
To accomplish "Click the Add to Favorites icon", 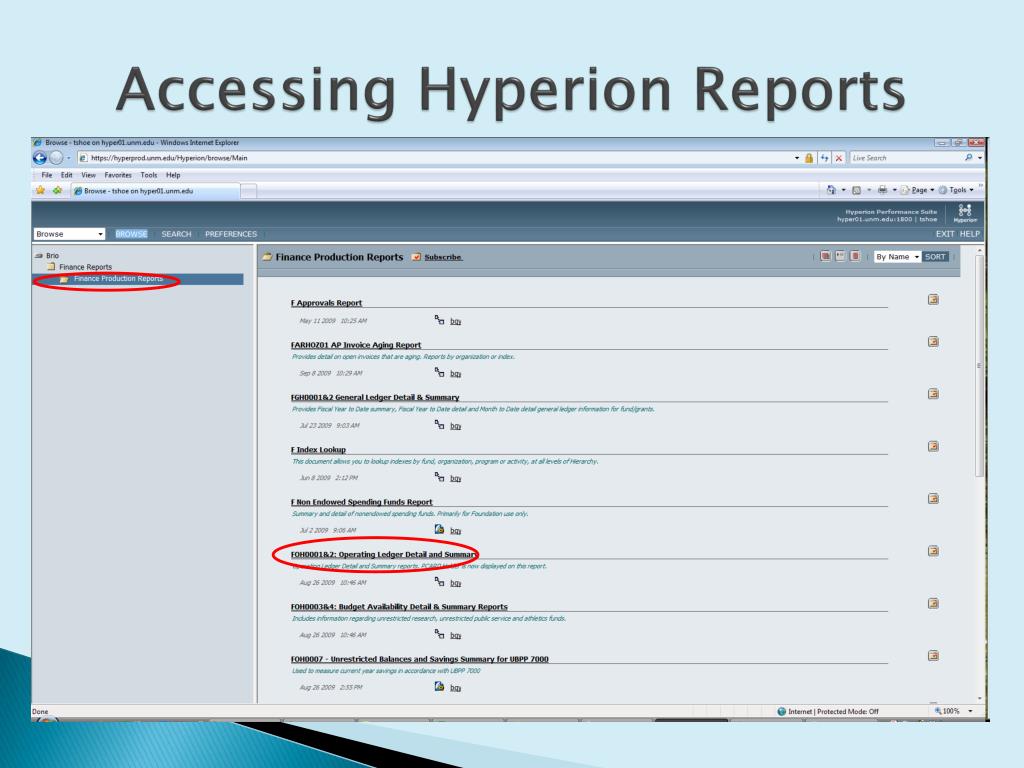I will tap(57, 191).
